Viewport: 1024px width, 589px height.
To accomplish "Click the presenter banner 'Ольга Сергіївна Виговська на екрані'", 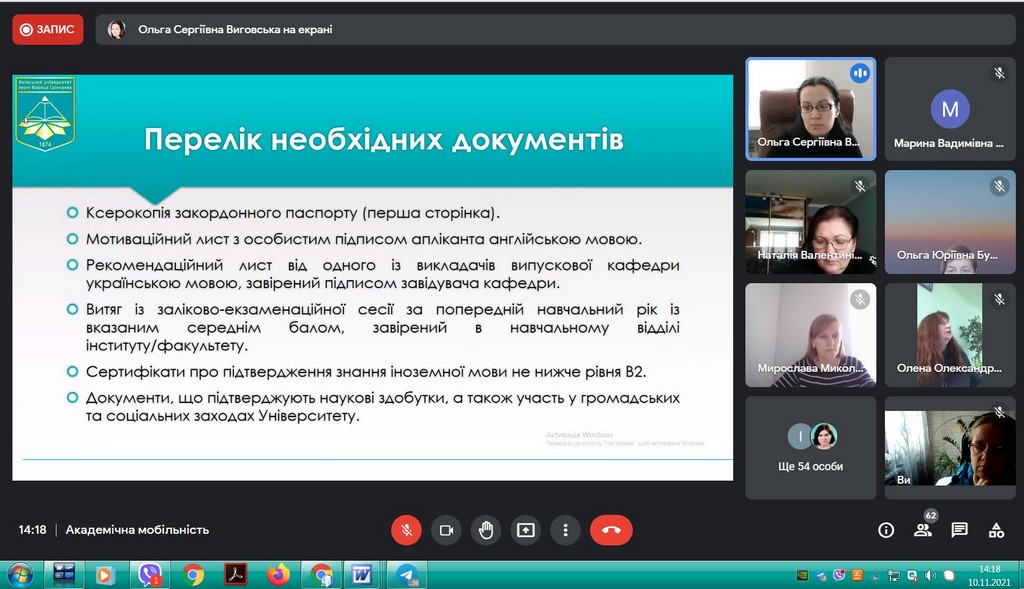I will pyautogui.click(x=235, y=30).
